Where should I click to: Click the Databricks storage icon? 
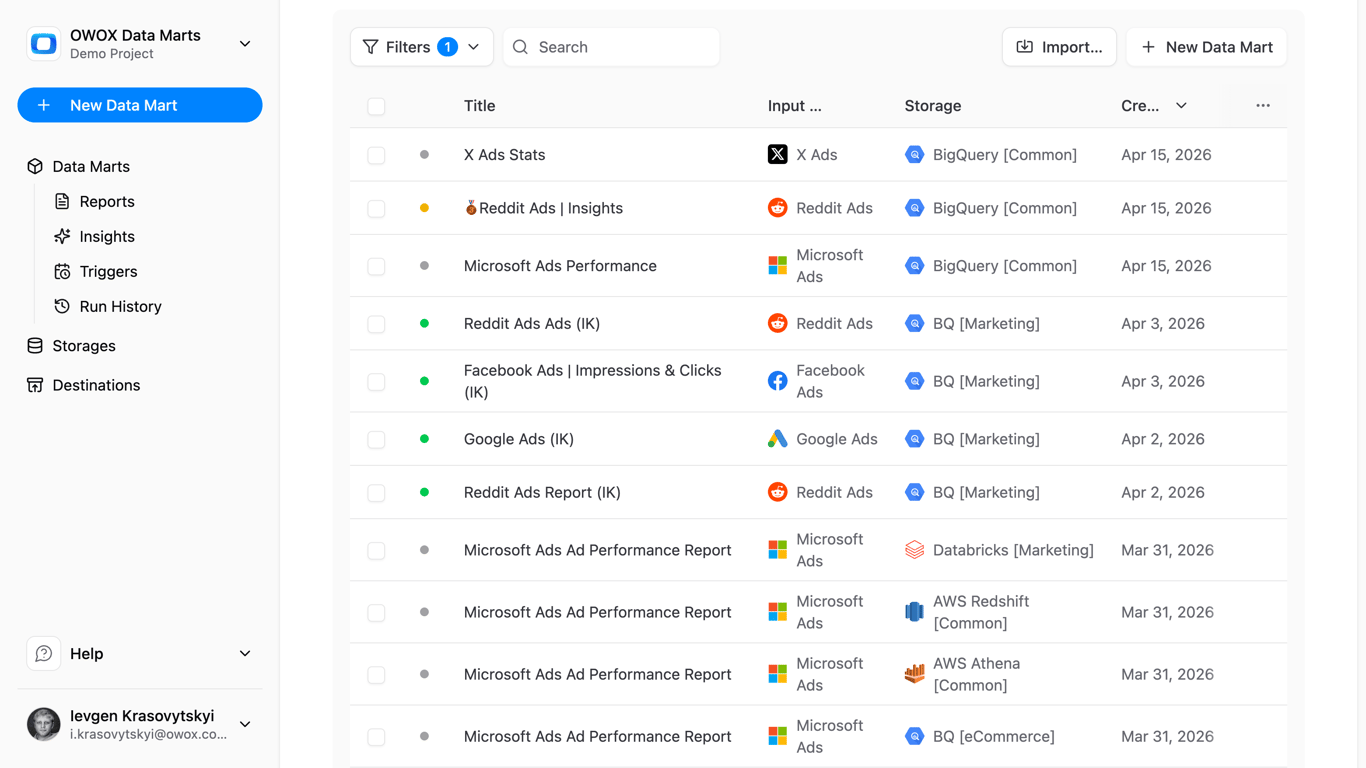tap(914, 550)
